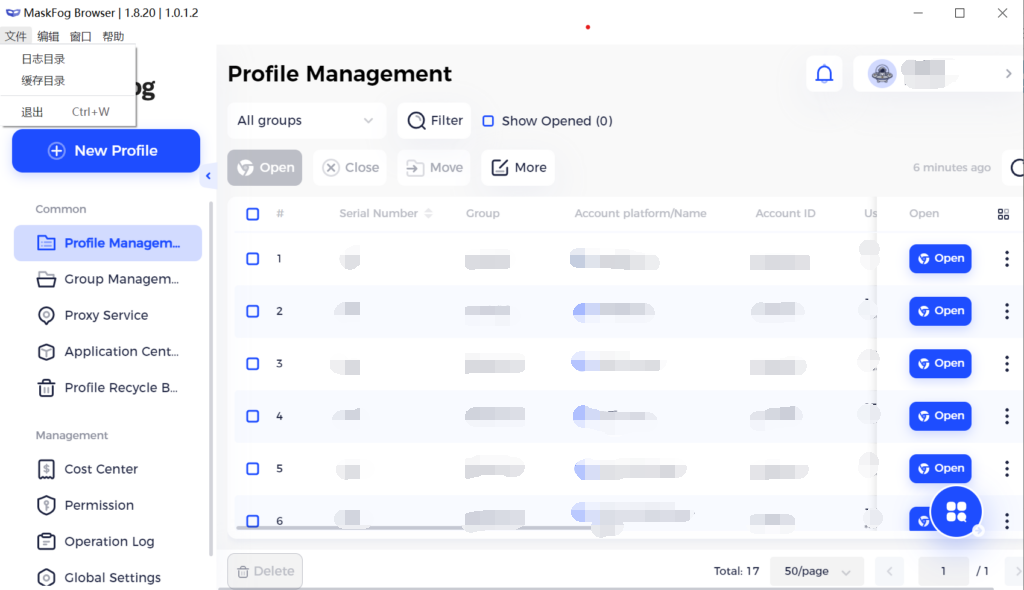
Task: Click the Open toolbar button
Action: tap(264, 168)
